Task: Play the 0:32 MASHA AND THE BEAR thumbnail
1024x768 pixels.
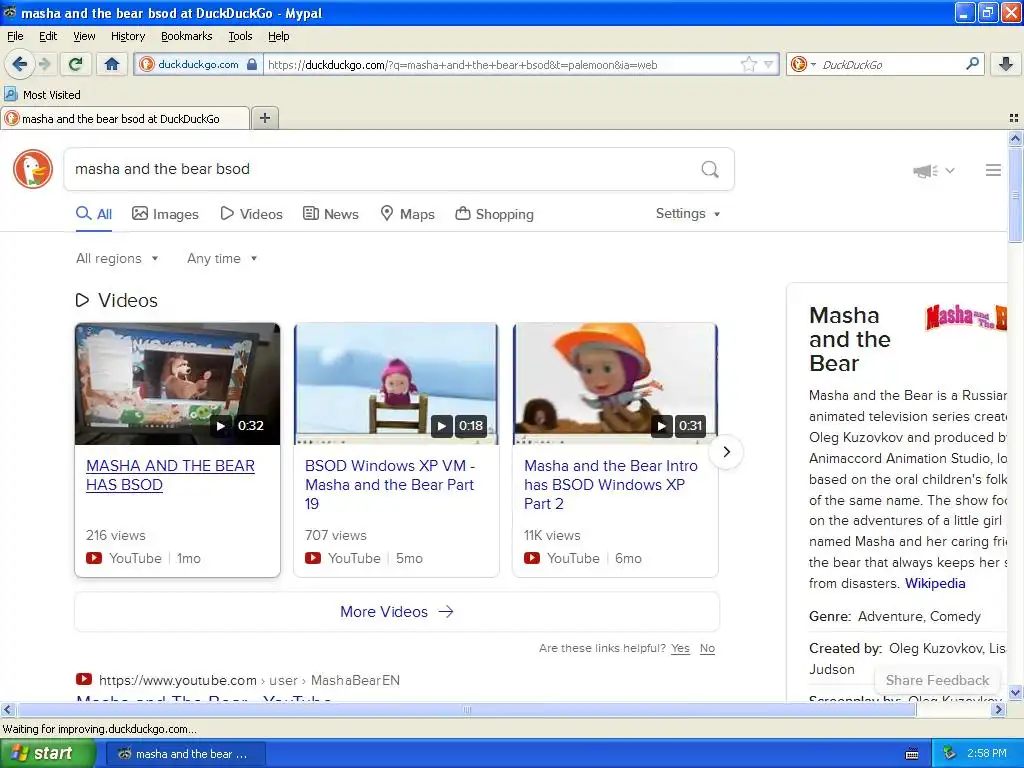Action: pos(178,384)
